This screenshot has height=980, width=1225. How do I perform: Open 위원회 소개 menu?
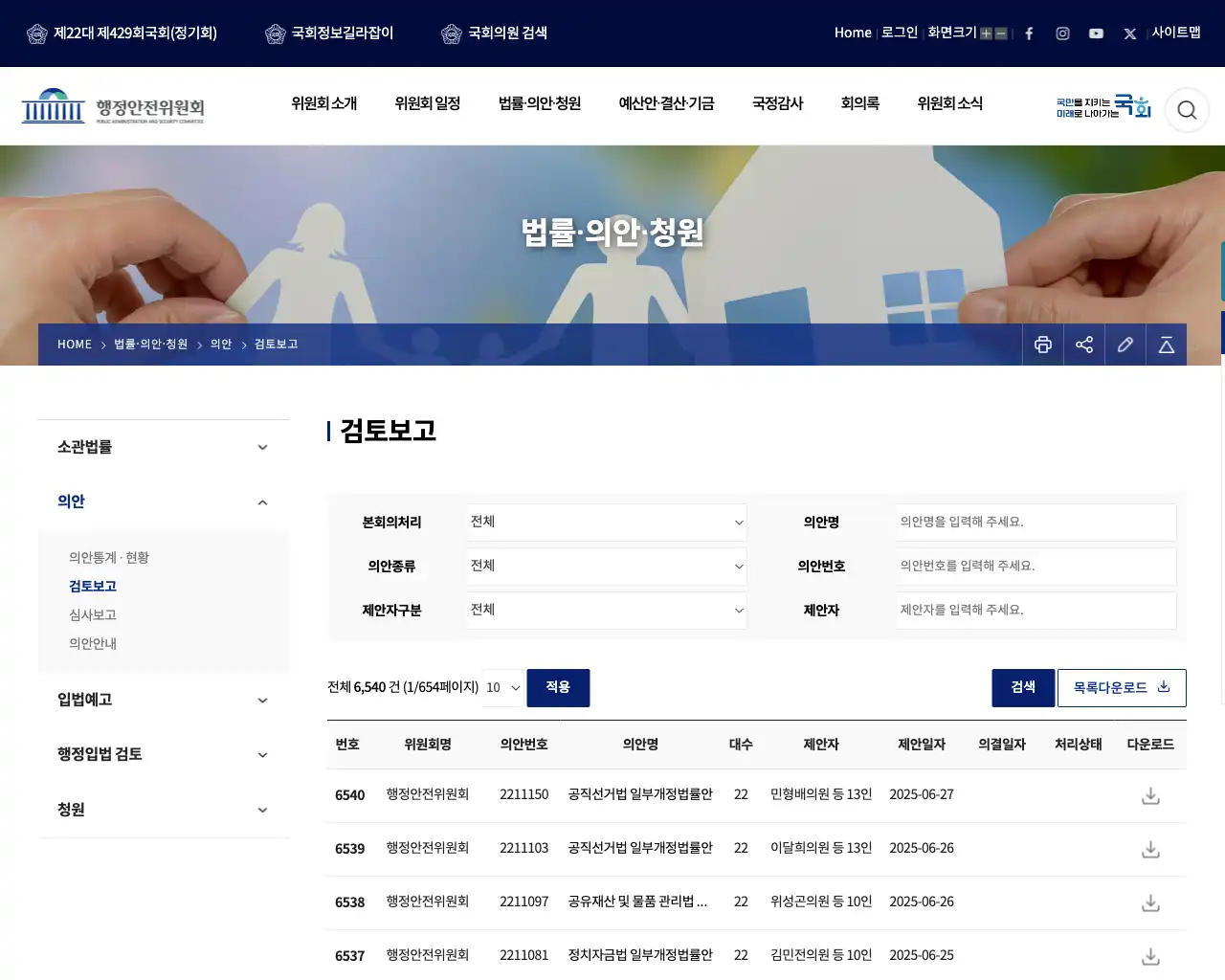click(324, 103)
